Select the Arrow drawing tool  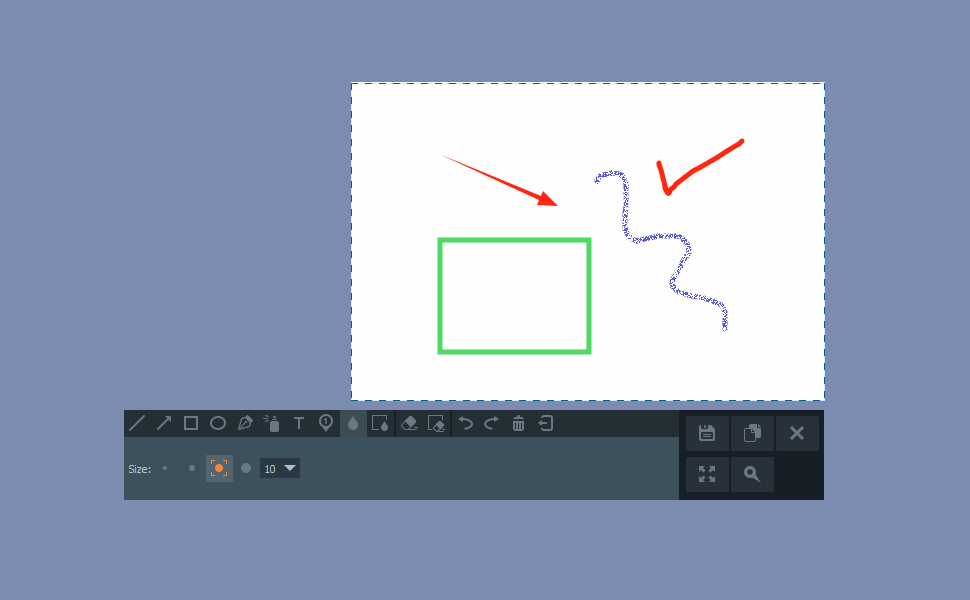164,423
